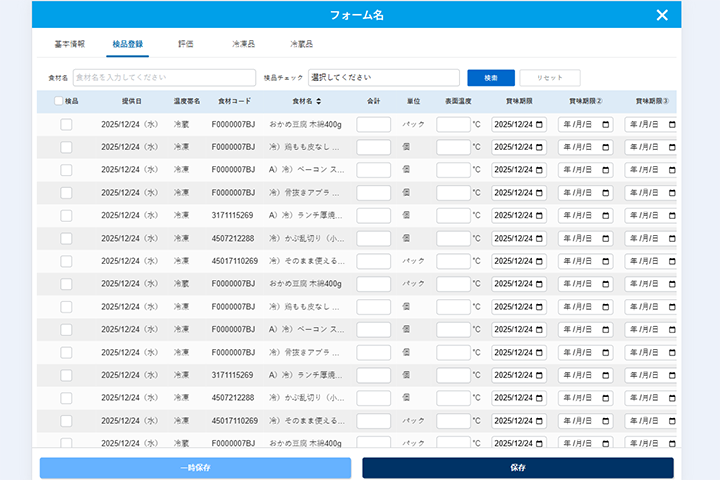This screenshot has width=720, height=480.
Task: Select the 検品登録 tab
Action: [x=128, y=44]
